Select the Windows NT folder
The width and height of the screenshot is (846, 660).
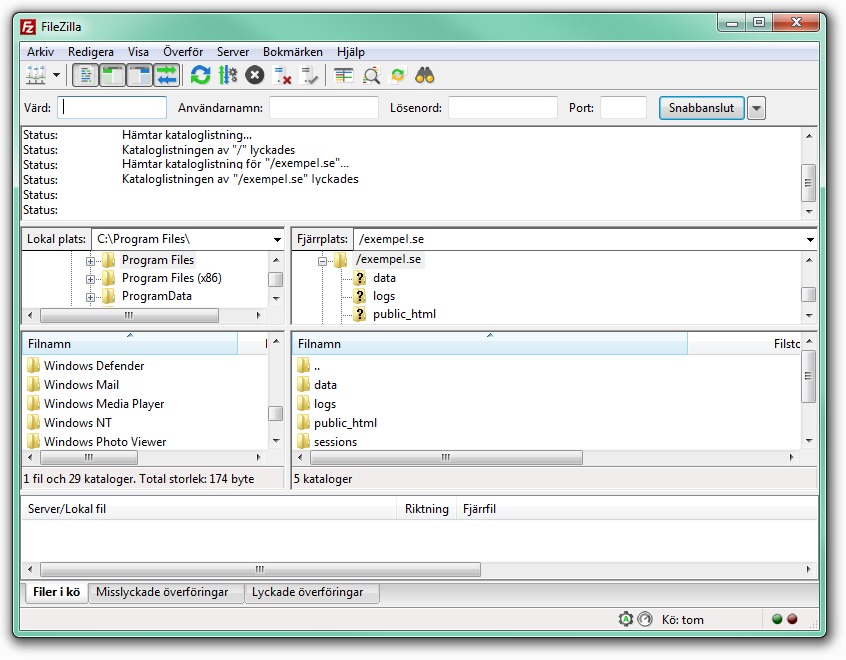78,423
